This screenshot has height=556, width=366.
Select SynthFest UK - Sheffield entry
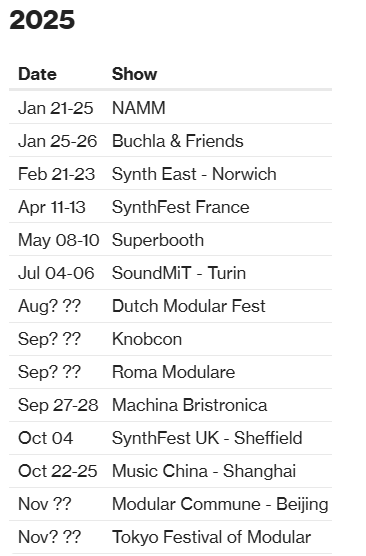(207, 438)
